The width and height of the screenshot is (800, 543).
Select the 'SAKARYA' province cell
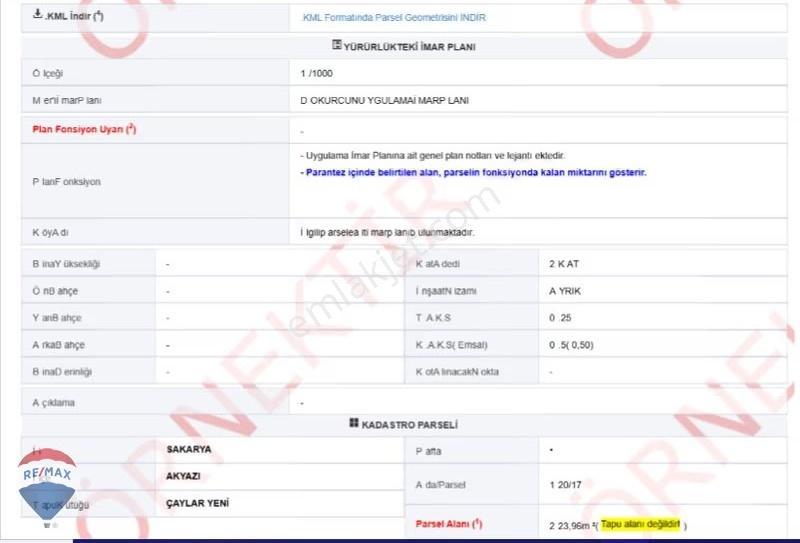(x=189, y=449)
